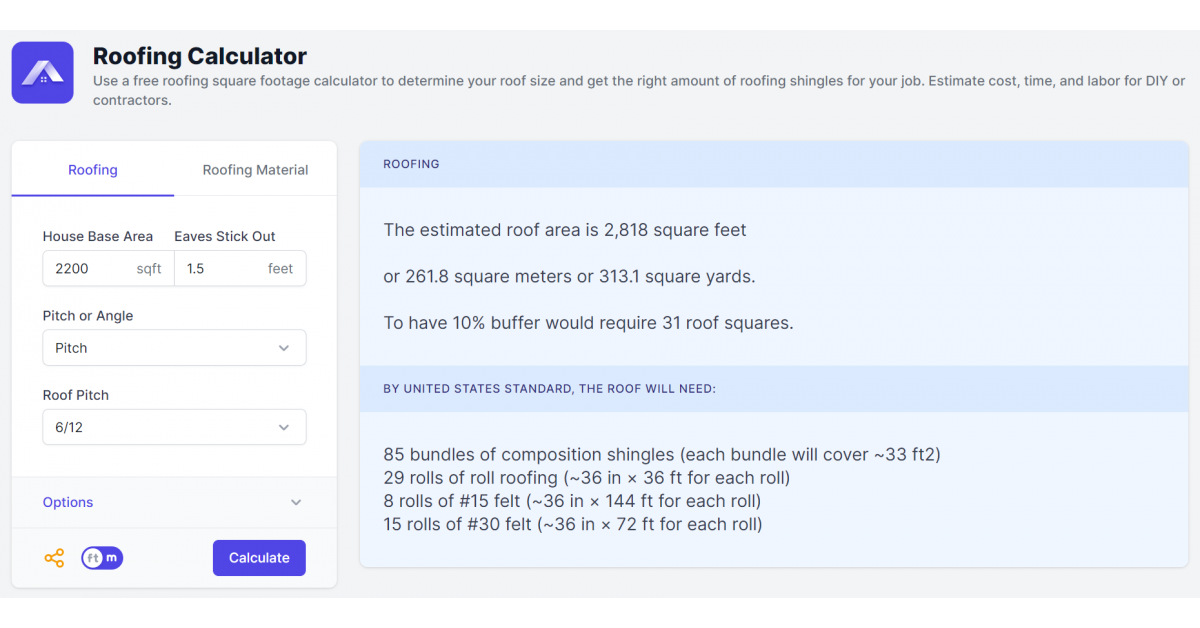This screenshot has height=628, width=1200.
Task: Click the orange share icon
Action: tap(54, 558)
